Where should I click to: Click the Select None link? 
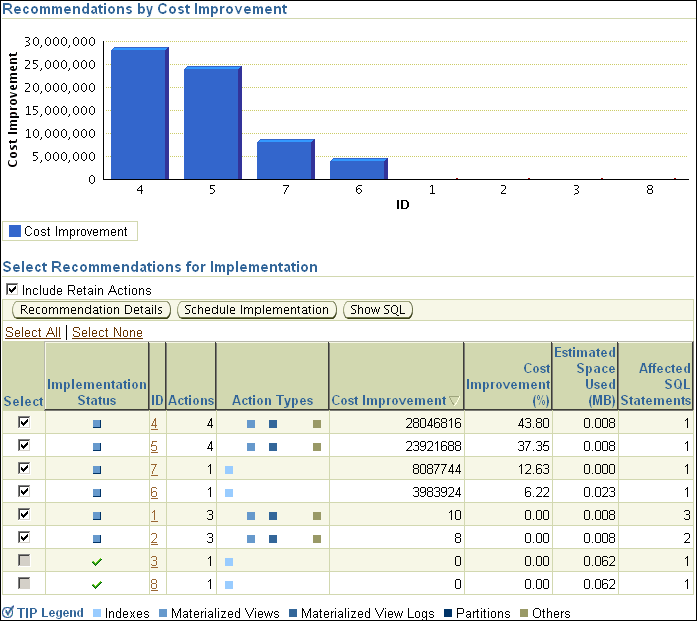pos(107,332)
